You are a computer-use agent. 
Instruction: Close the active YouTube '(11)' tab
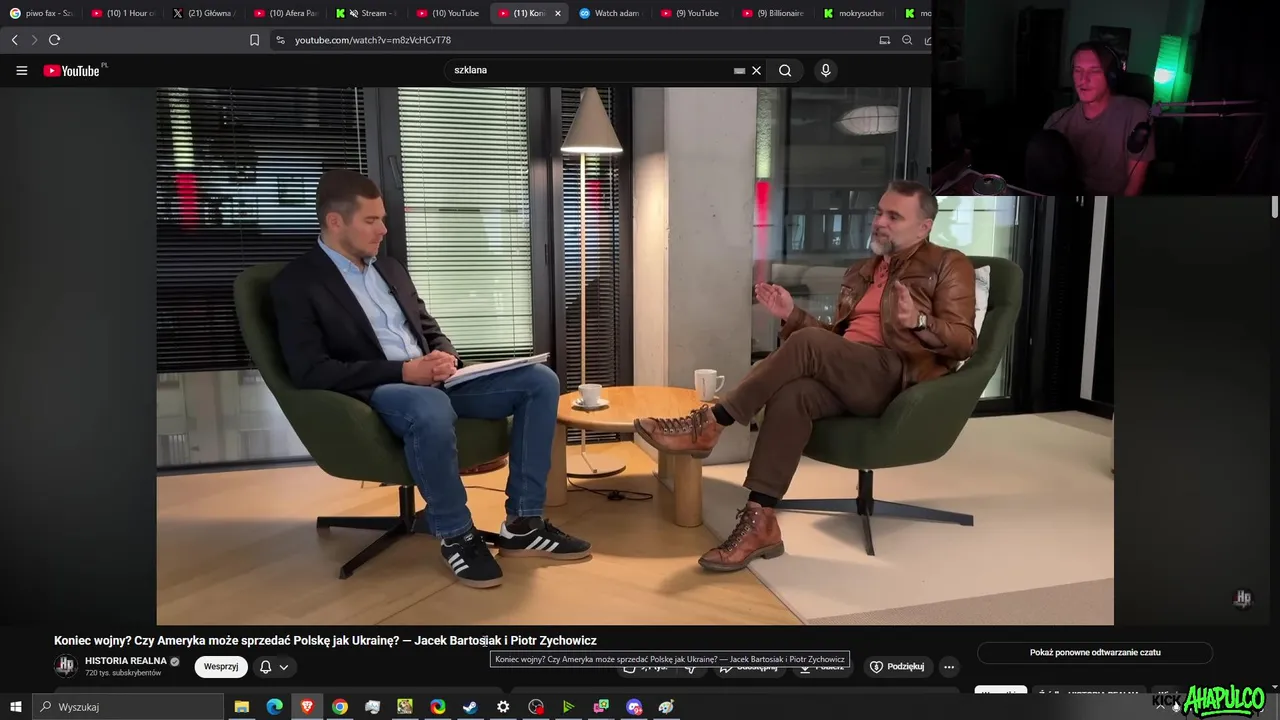click(558, 13)
